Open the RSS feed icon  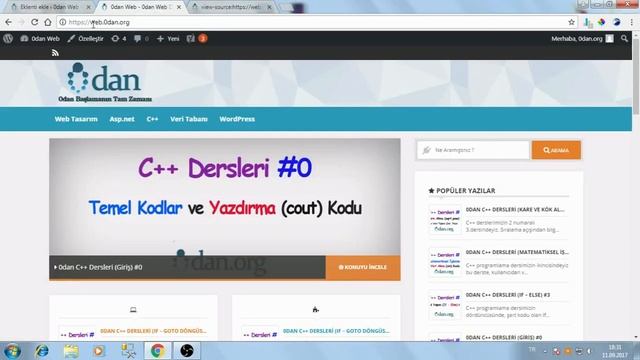tap(55, 53)
